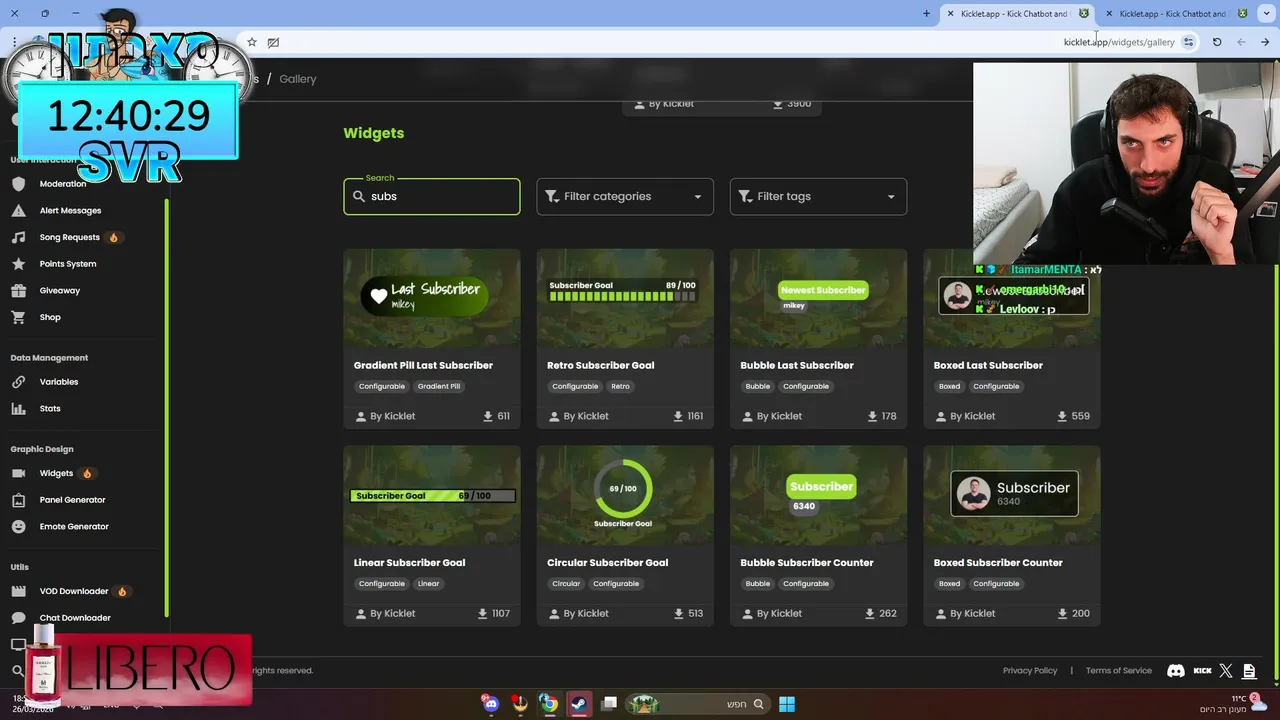This screenshot has width=1280, height=720.
Task: Open the Filter categories dropdown
Action: pos(625,197)
